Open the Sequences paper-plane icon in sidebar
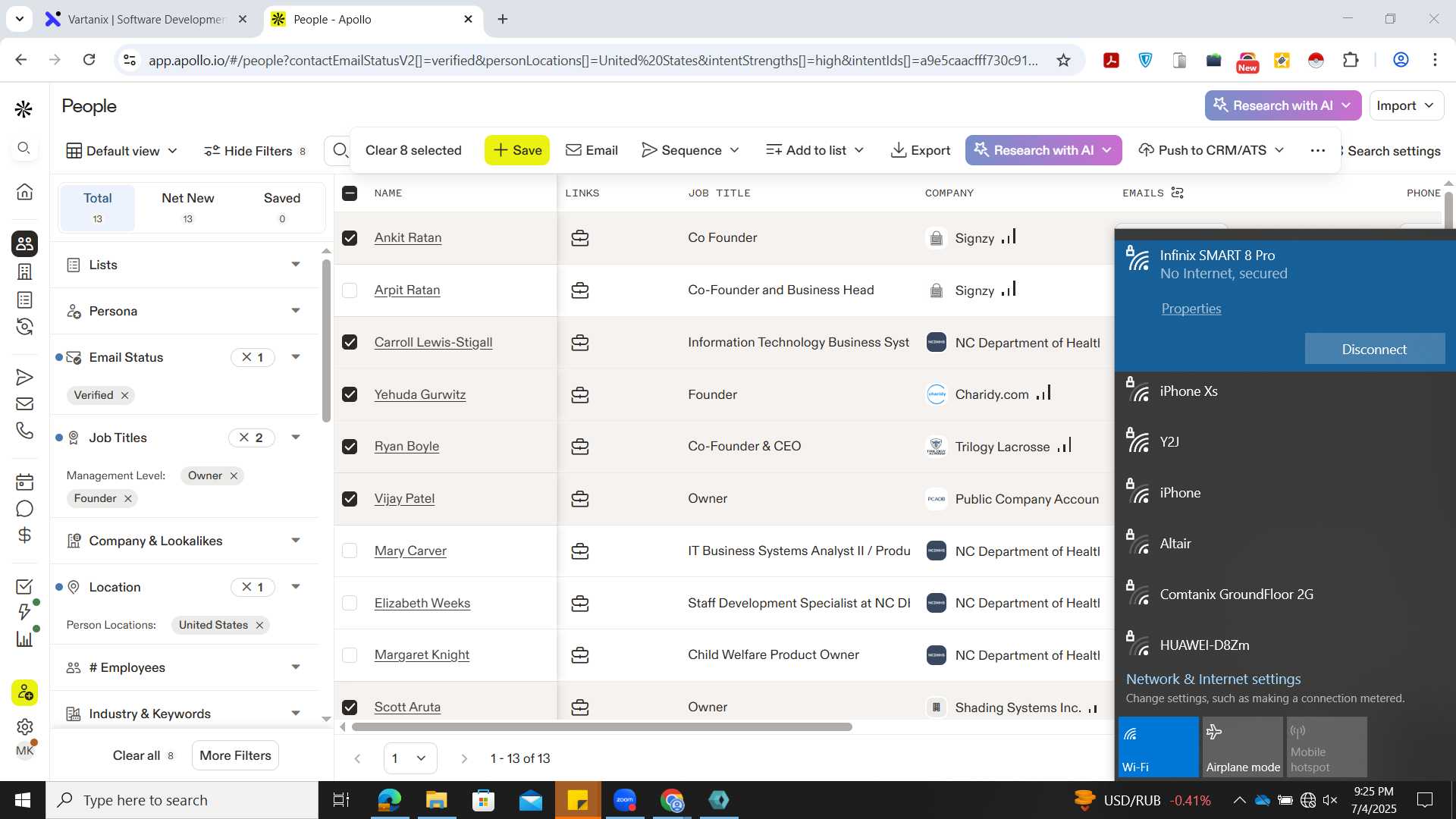 (x=24, y=378)
